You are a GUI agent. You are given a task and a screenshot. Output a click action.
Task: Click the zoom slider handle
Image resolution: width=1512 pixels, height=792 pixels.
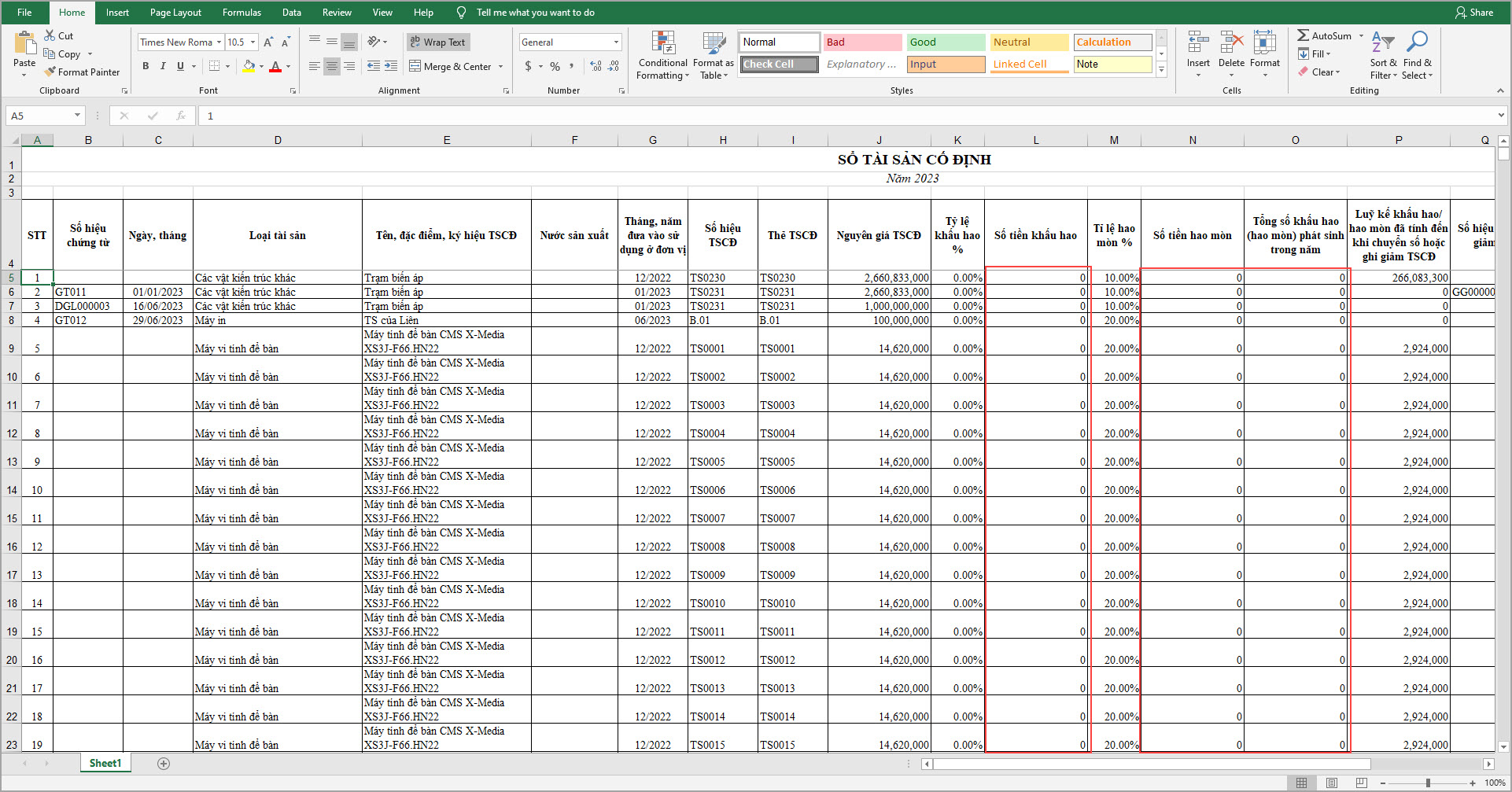1428,783
